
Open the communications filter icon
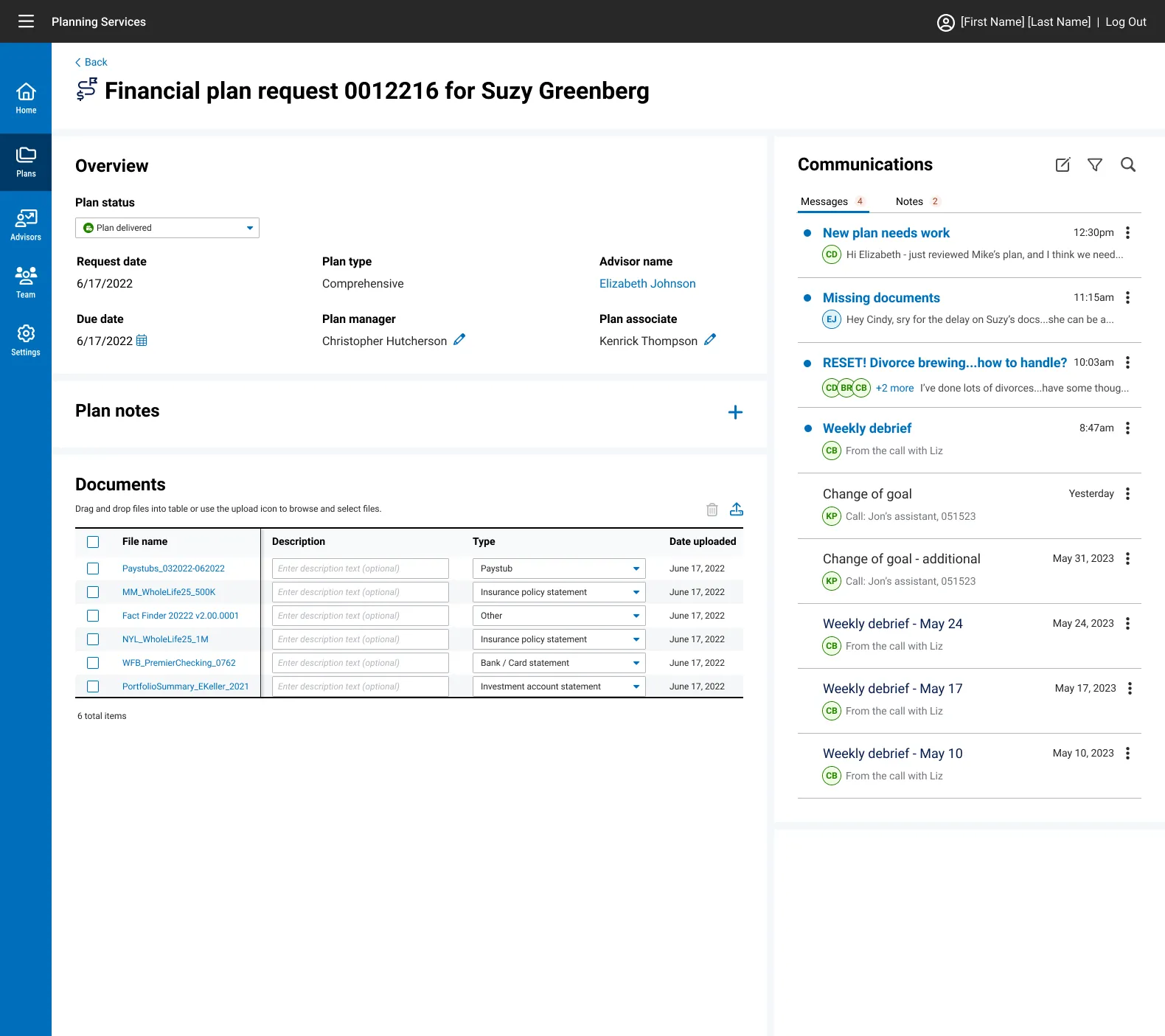point(1095,164)
